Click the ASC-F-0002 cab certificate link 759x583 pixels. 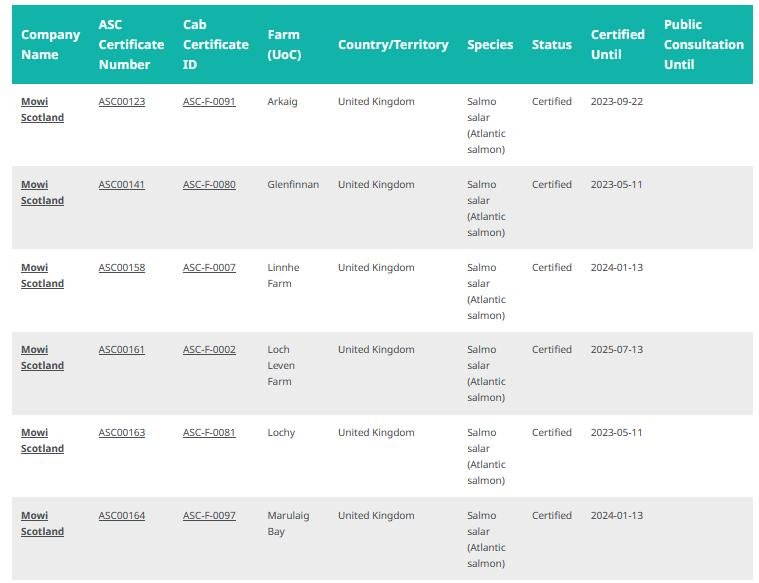pos(209,349)
